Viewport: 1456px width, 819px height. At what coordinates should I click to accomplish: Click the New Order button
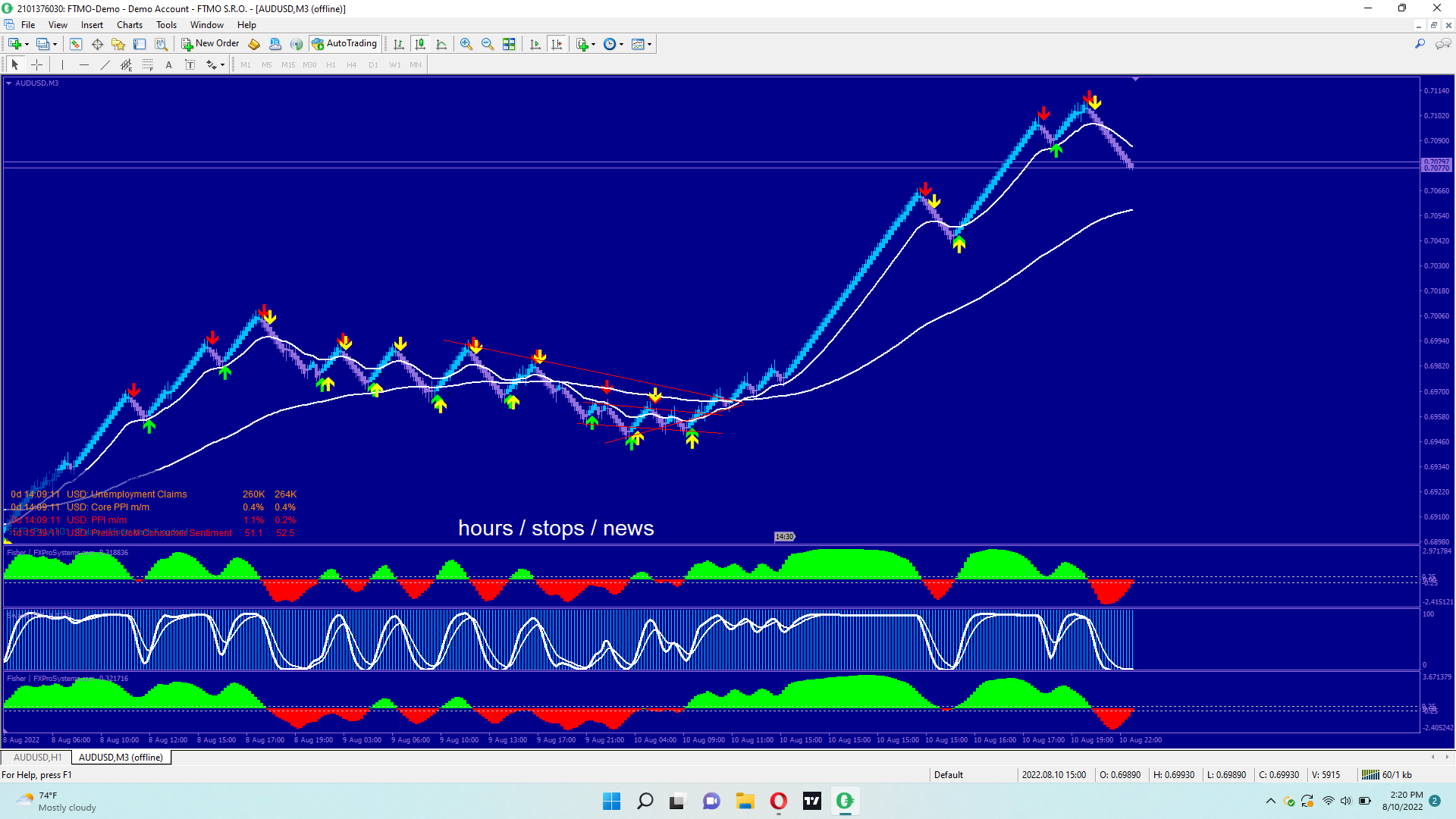[x=210, y=44]
